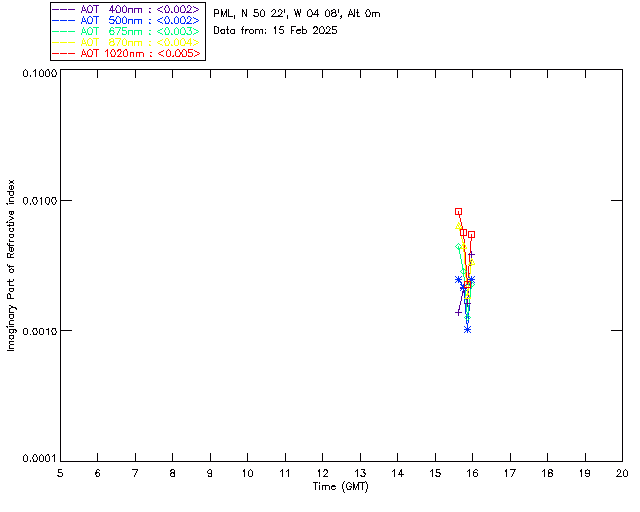Click the AOT 400nm legend entry
The width and height of the screenshot is (640, 512).
click(126, 9)
